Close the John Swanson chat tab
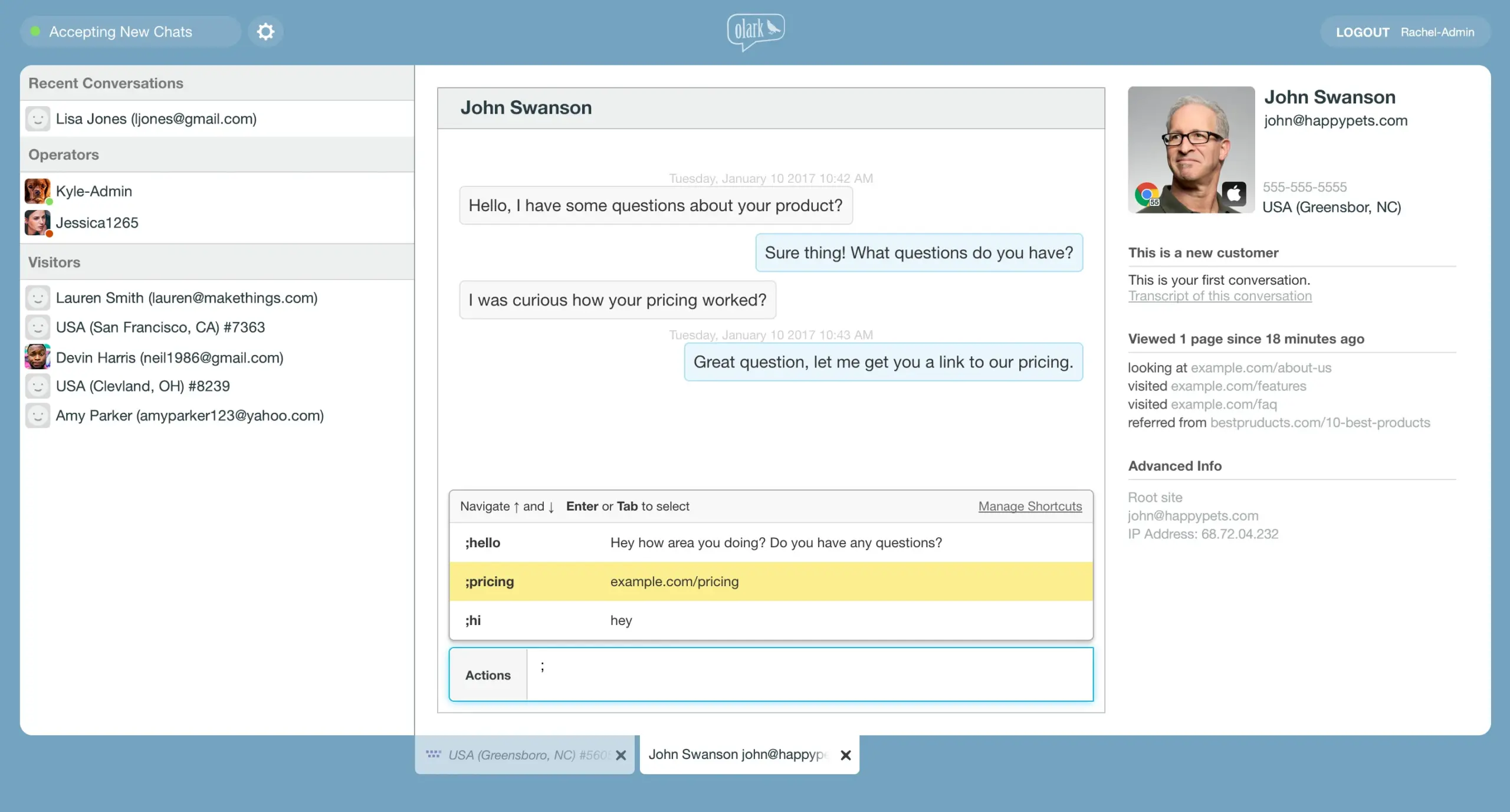The height and width of the screenshot is (812, 1510). (846, 755)
